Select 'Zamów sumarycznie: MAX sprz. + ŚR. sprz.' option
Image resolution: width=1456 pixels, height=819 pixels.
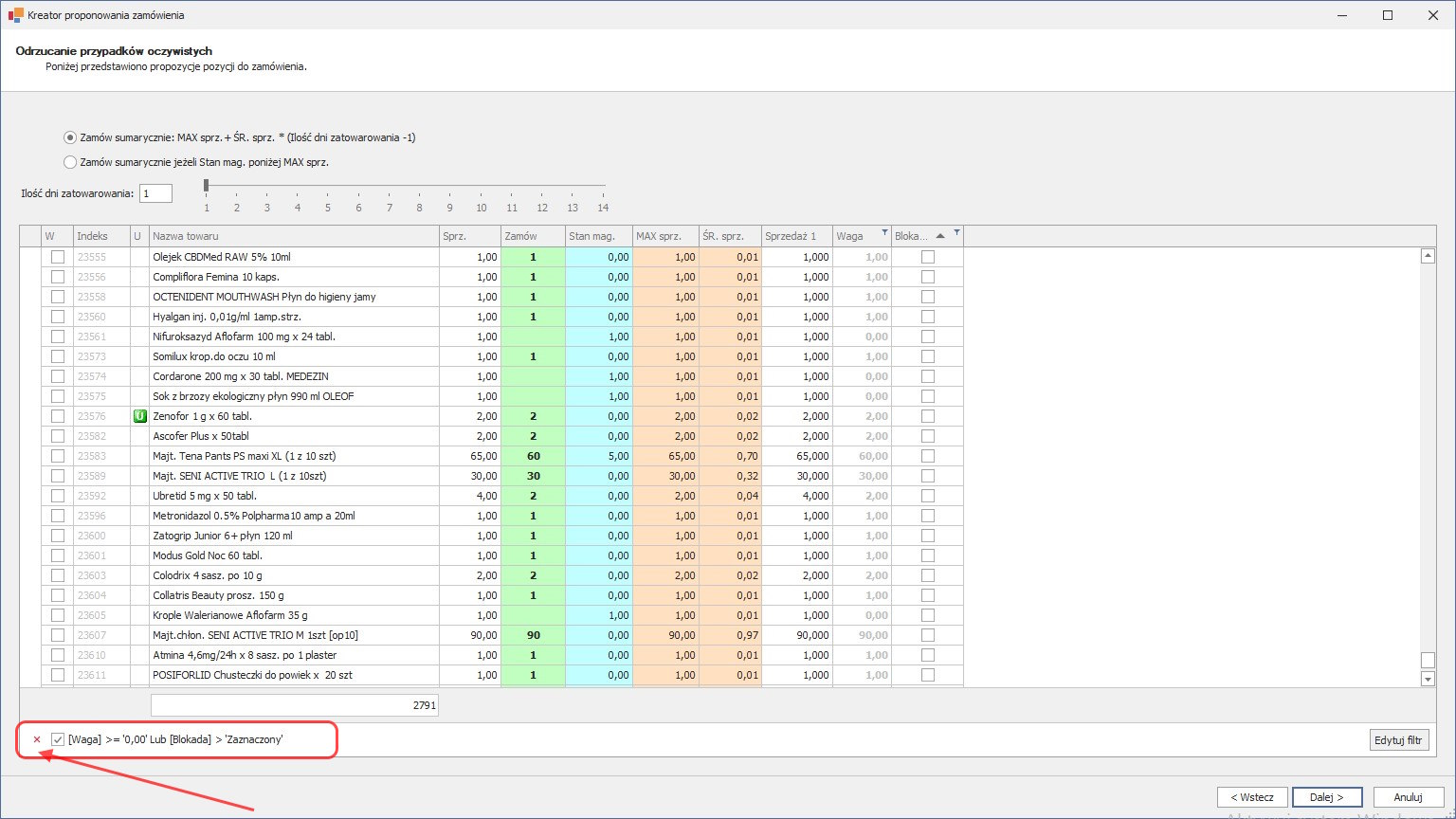[x=70, y=137]
